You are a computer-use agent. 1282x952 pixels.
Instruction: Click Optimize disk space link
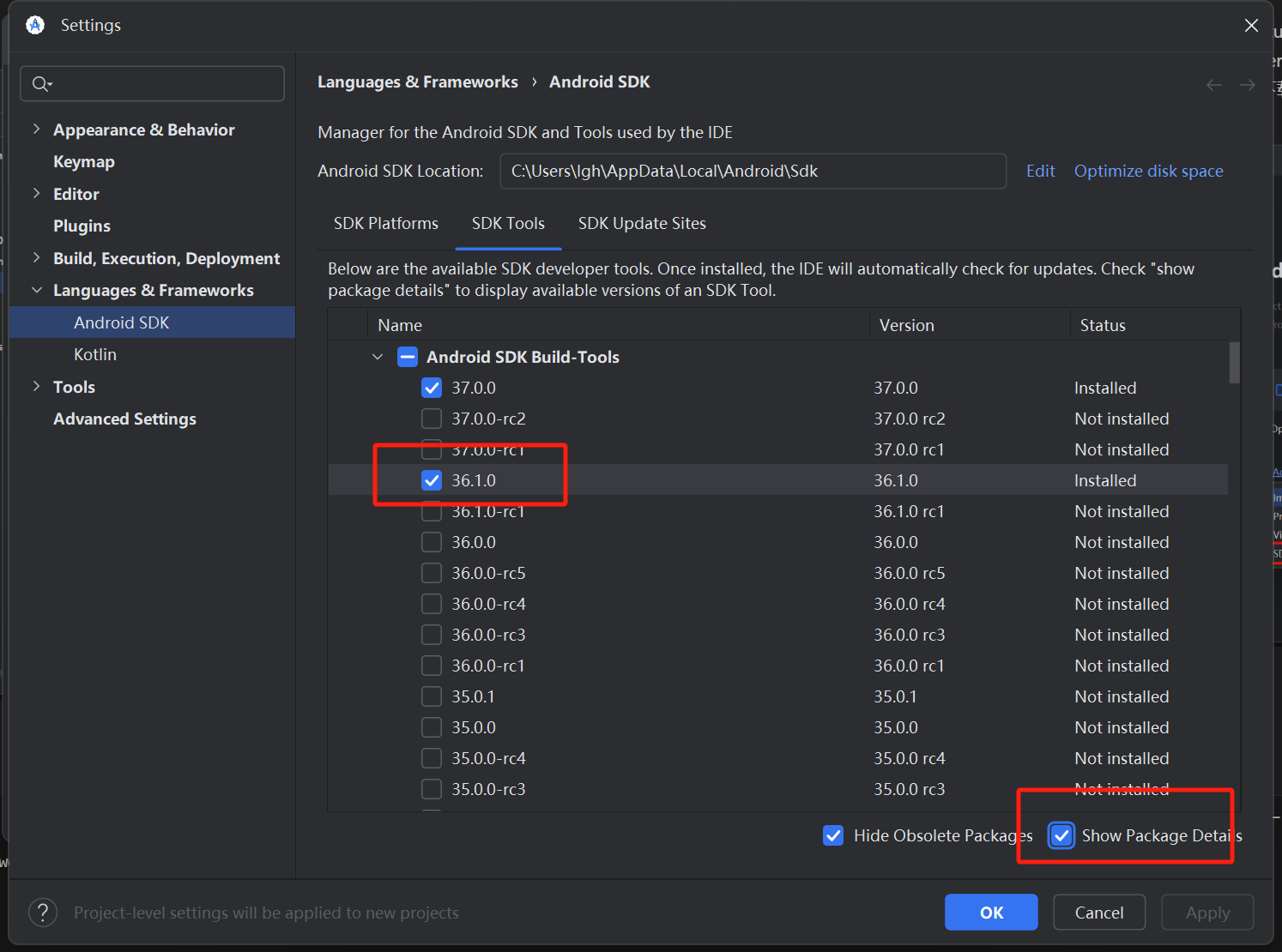(1149, 171)
